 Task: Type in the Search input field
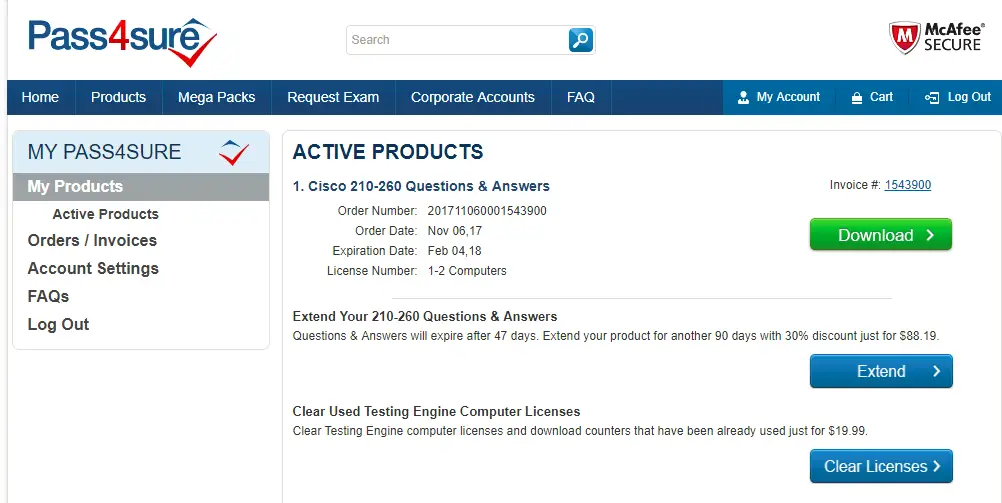[x=456, y=40]
